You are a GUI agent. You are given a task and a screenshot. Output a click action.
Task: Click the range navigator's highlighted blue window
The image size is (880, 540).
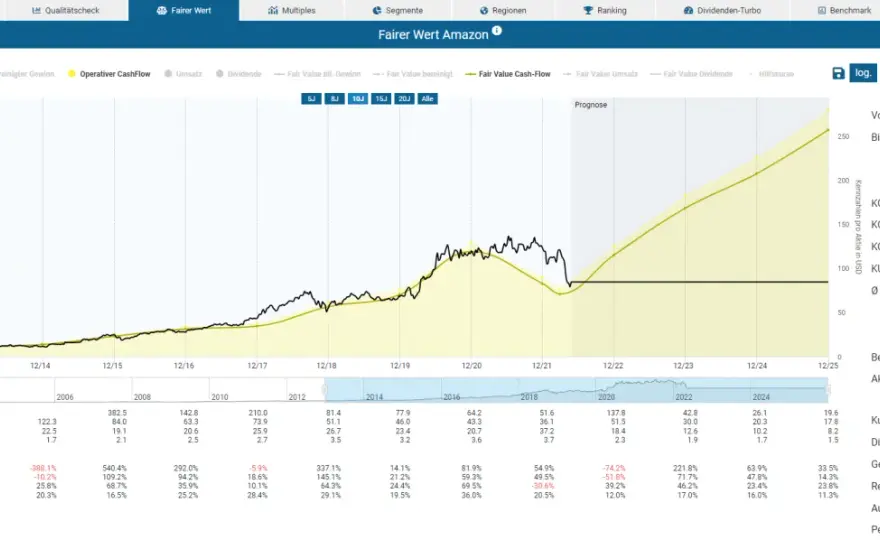point(576,390)
